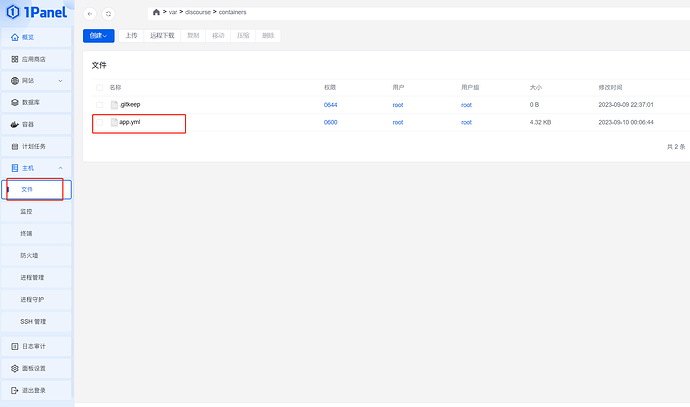The image size is (690, 407).
Task: Open the app.yml file name
Action: 130,122
